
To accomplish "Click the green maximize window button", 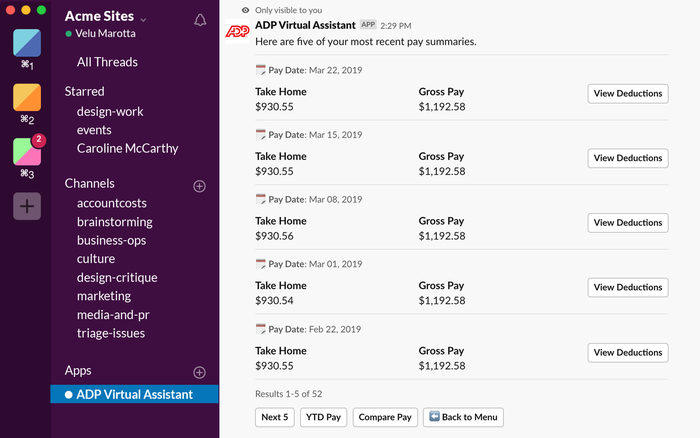I will click(x=41, y=10).
